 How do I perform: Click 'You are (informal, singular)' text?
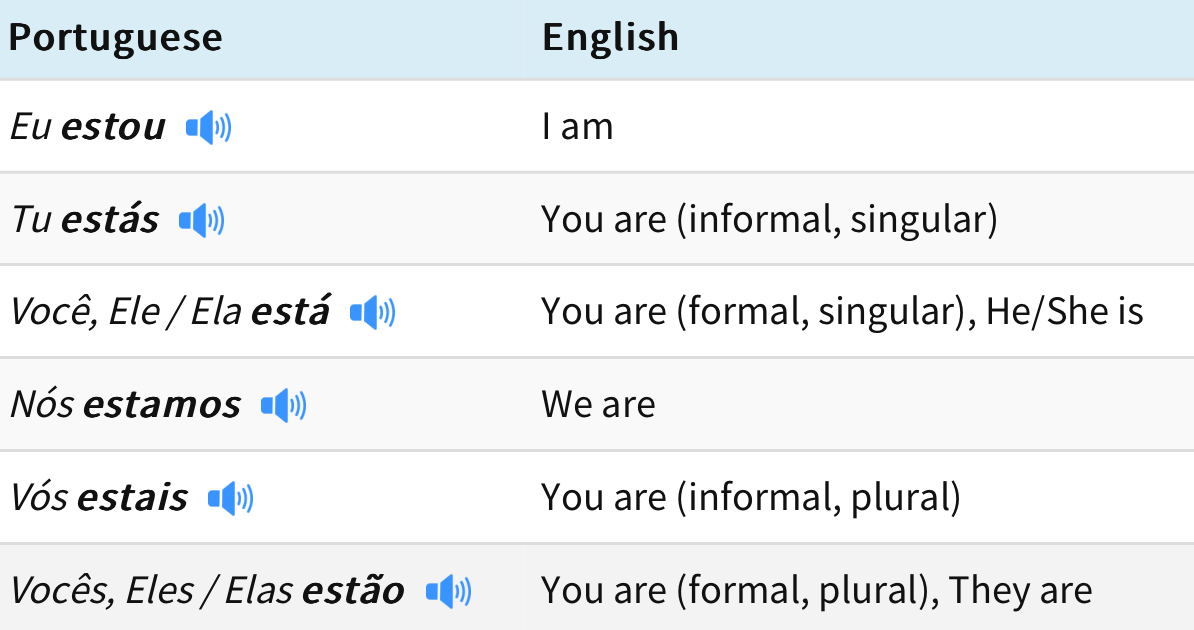(769, 220)
